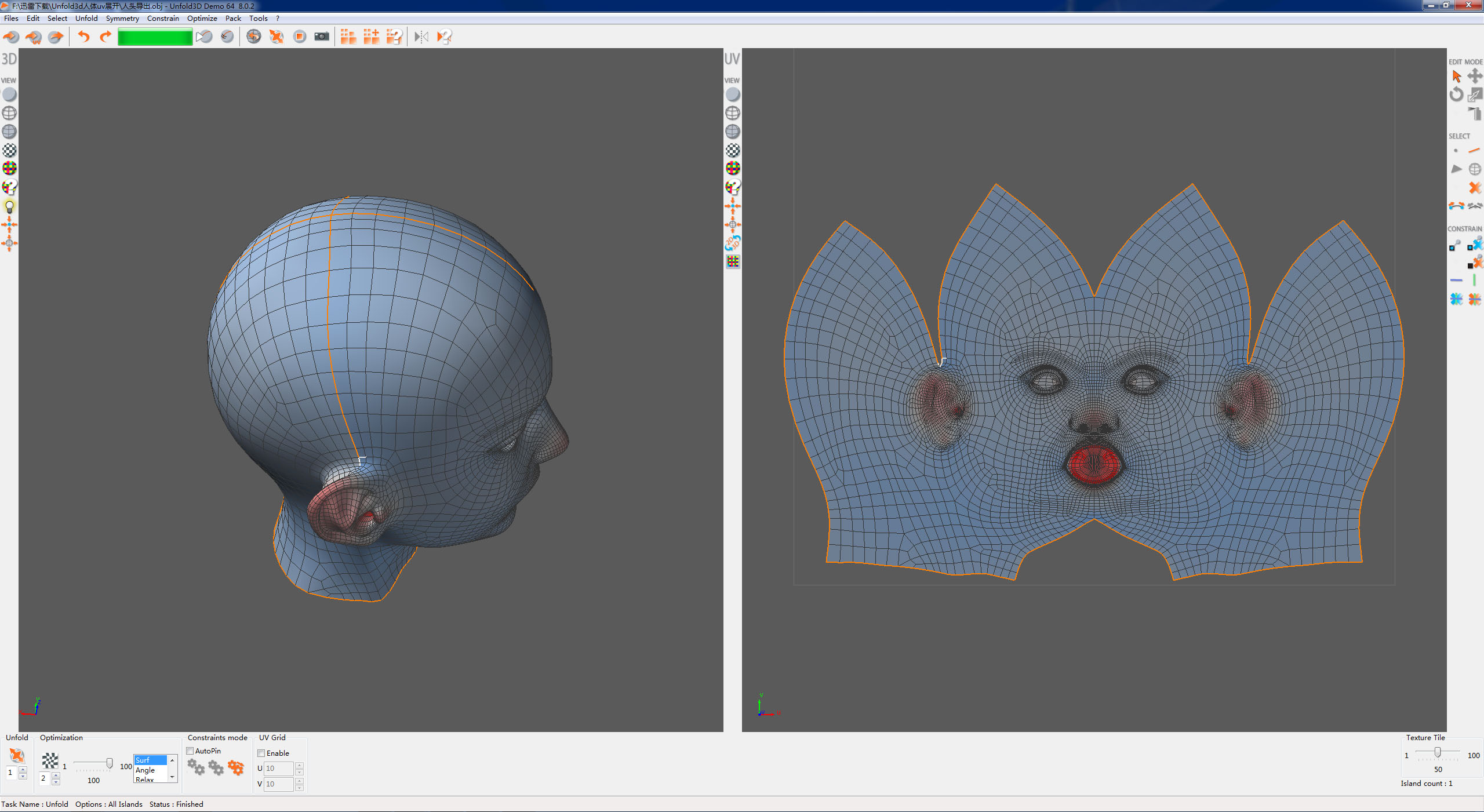Decrease the Optimization iterations spinner value

[56, 782]
